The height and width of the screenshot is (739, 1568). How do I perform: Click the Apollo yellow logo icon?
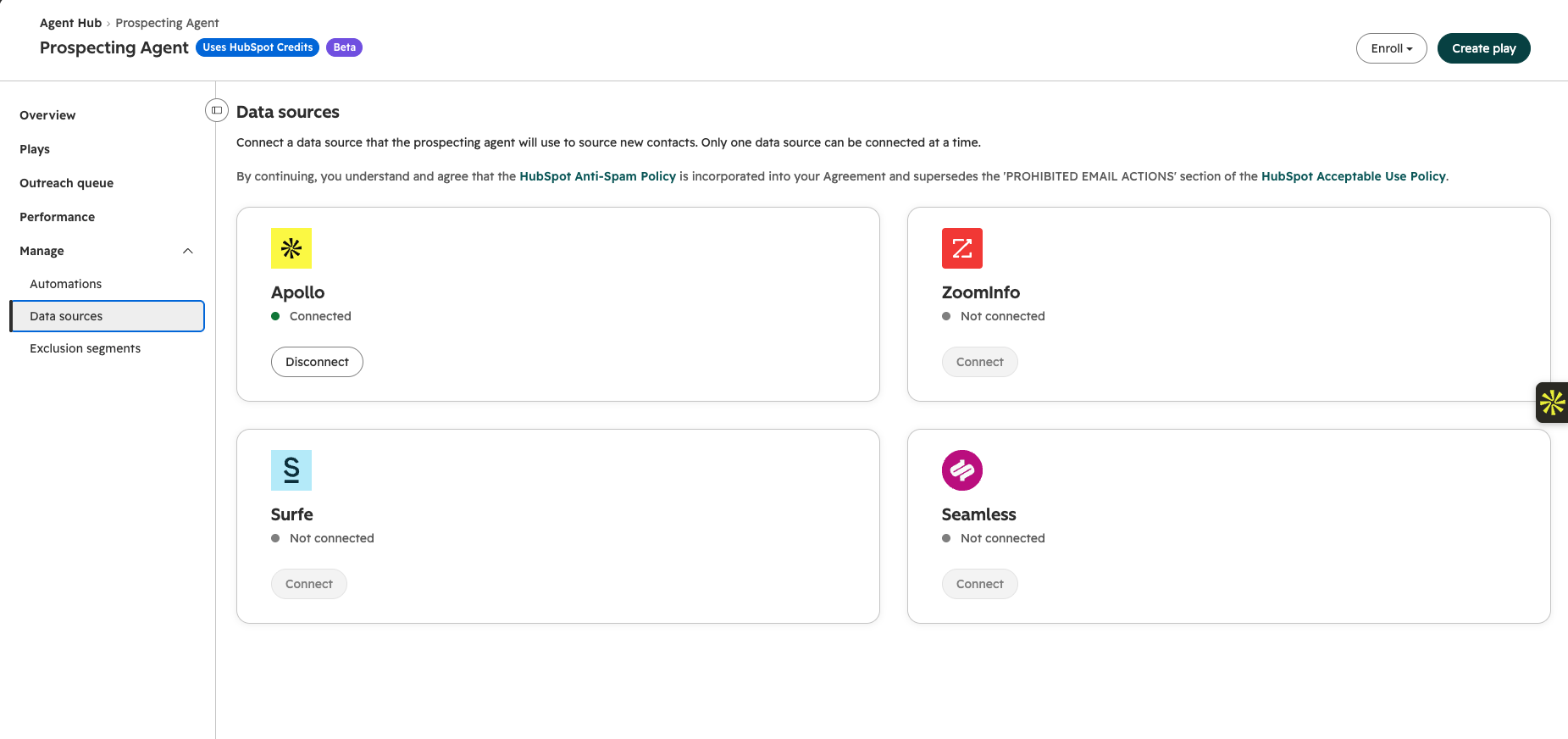[x=291, y=248]
